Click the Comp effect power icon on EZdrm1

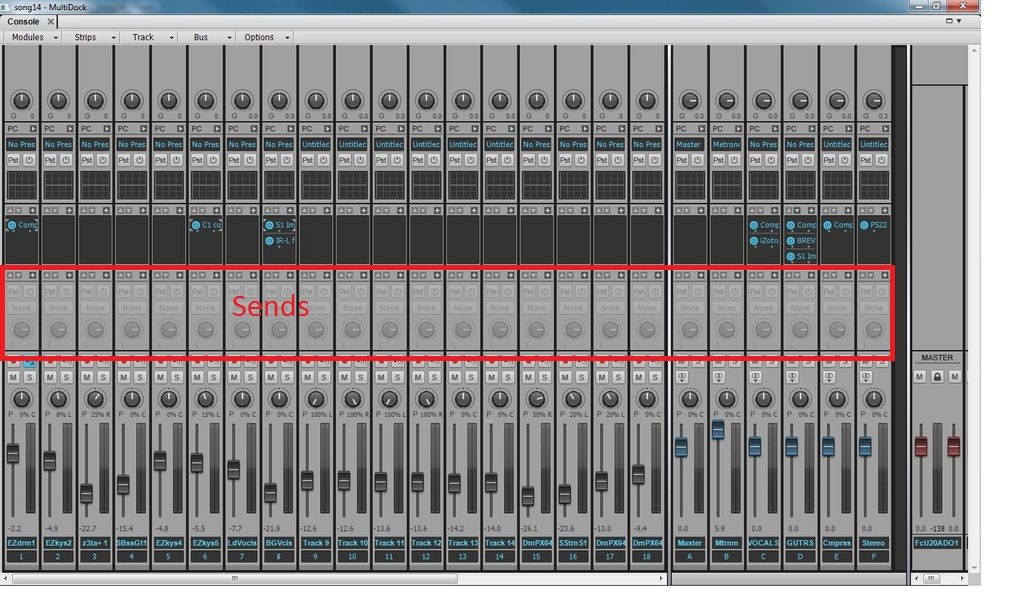12,225
